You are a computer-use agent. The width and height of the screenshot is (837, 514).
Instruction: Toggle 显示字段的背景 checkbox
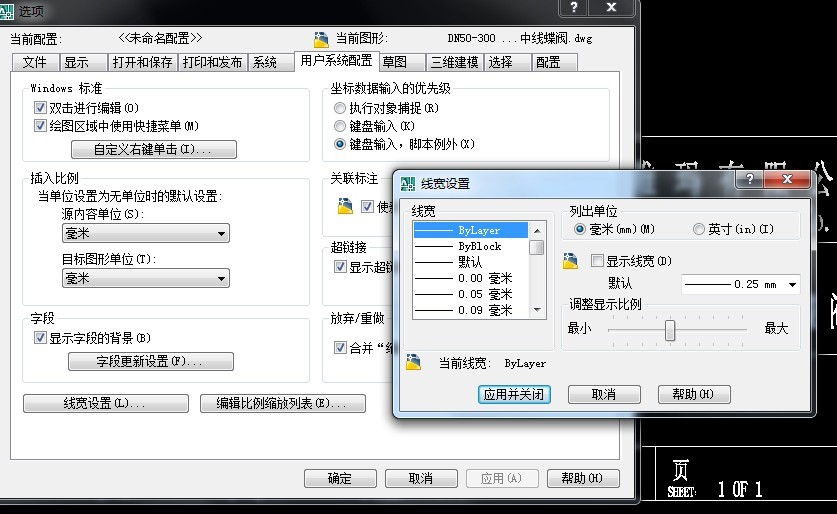coord(40,337)
